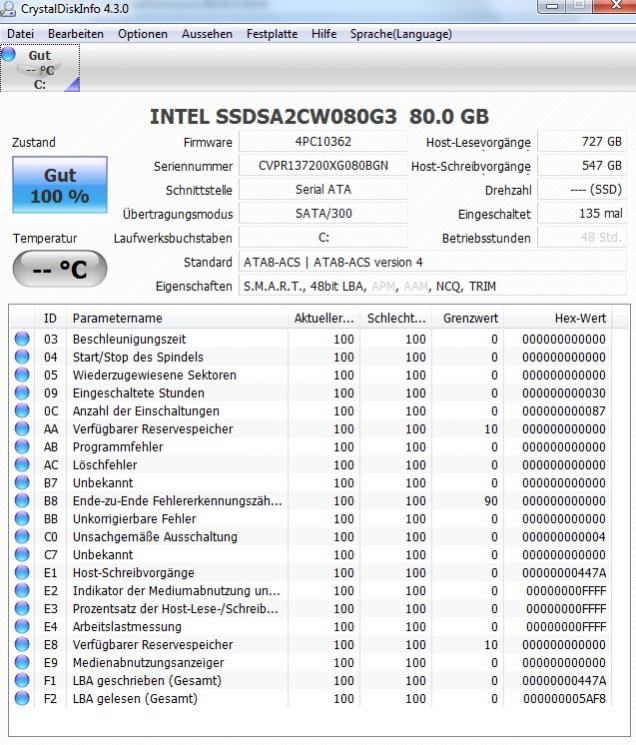Image resolution: width=636 pixels, height=745 pixels.
Task: Select the Drehzahl value ---- (SSD)
Action: tap(582, 190)
